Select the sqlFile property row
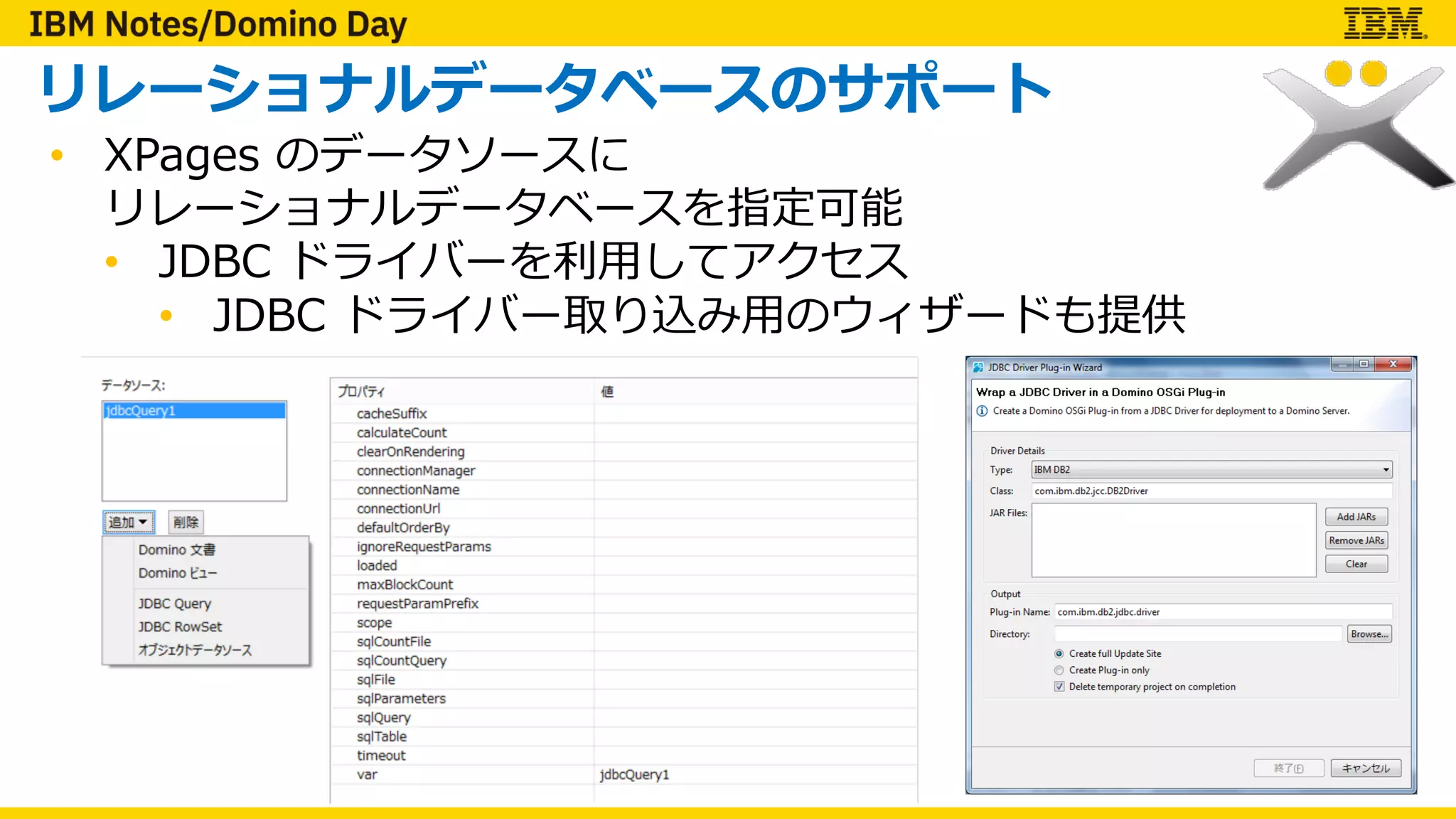Viewport: 1456px width, 819px height. 624,680
